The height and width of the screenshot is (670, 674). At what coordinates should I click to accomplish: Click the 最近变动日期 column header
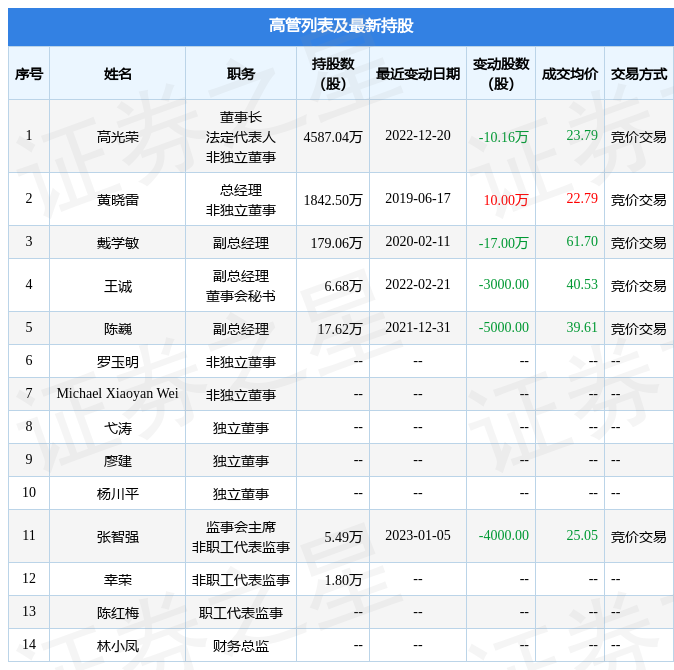point(418,74)
